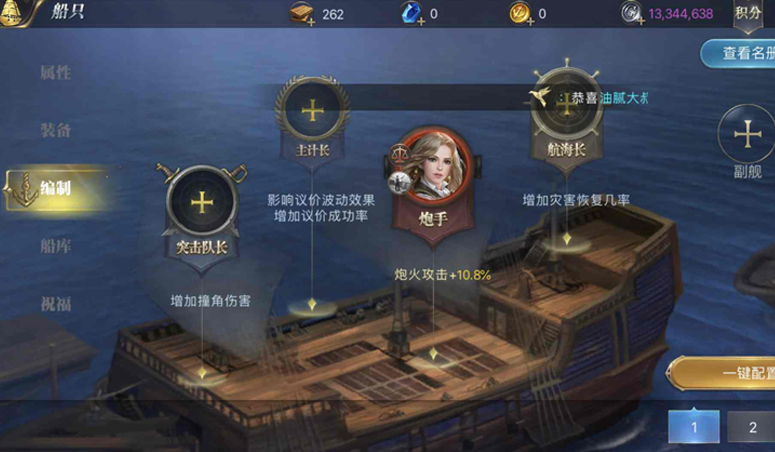Add a 突击队长 crew member slot

202,202
